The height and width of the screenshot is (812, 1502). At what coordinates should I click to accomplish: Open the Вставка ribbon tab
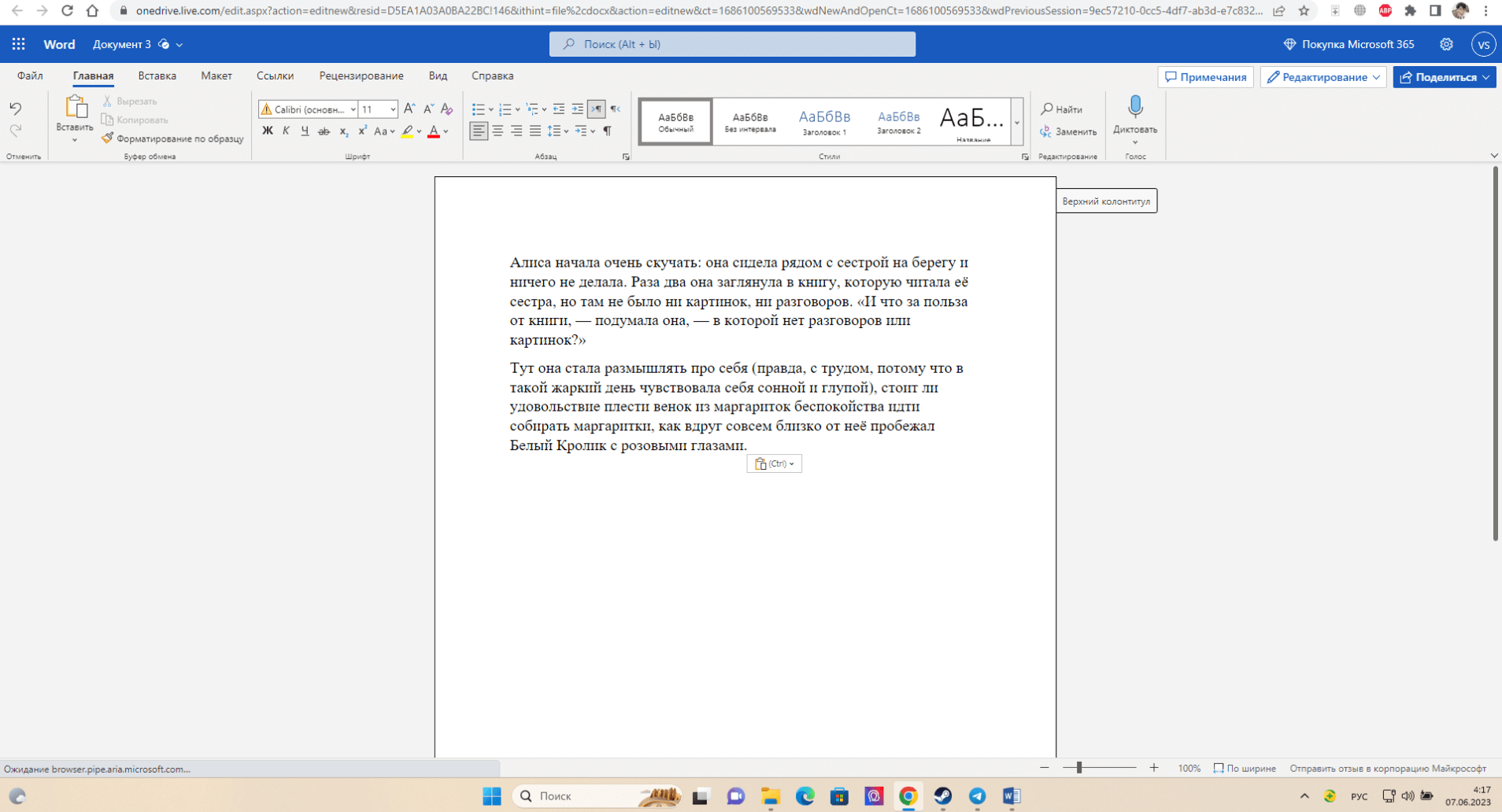point(157,76)
